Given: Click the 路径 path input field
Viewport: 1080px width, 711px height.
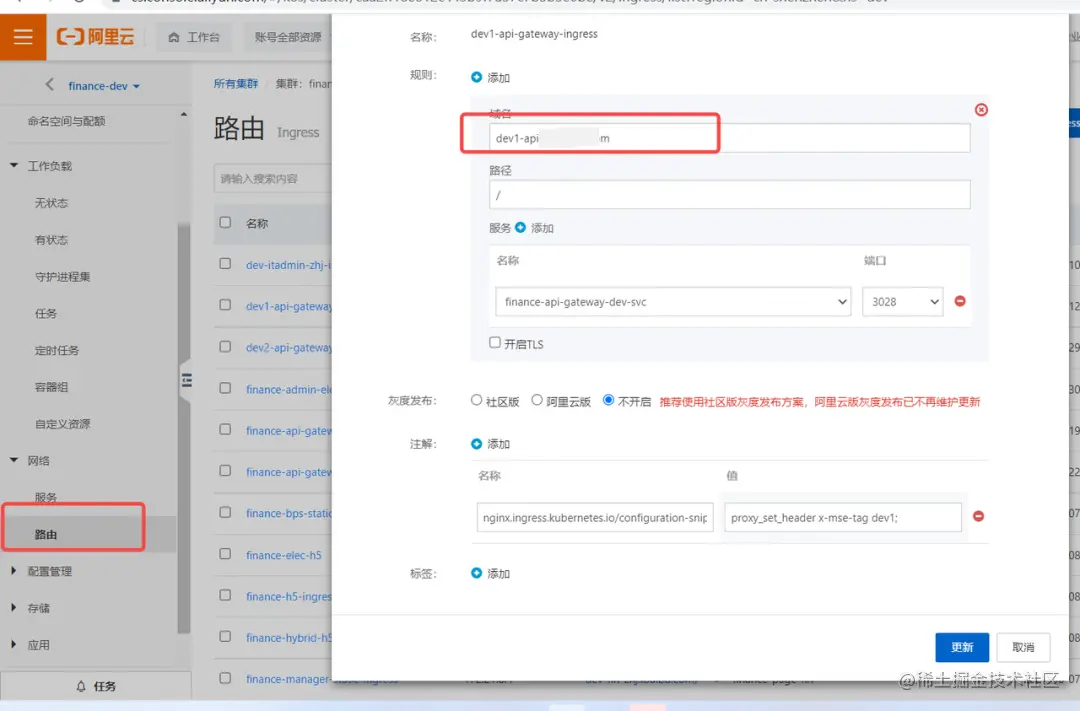Looking at the screenshot, I should (x=729, y=195).
